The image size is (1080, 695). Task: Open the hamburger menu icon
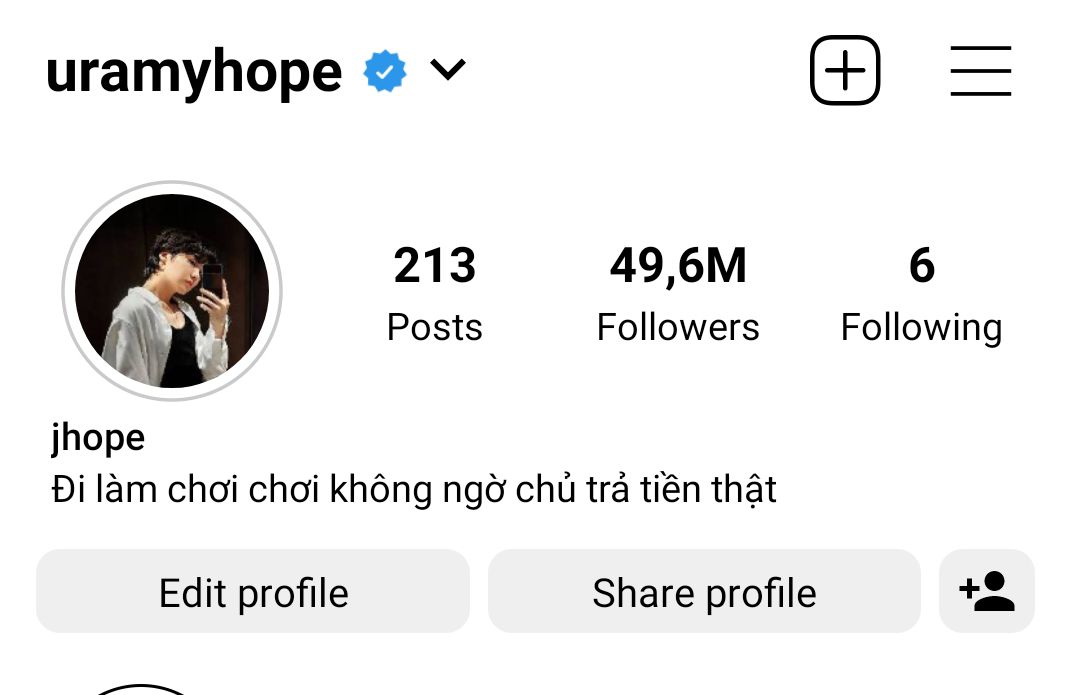(981, 71)
